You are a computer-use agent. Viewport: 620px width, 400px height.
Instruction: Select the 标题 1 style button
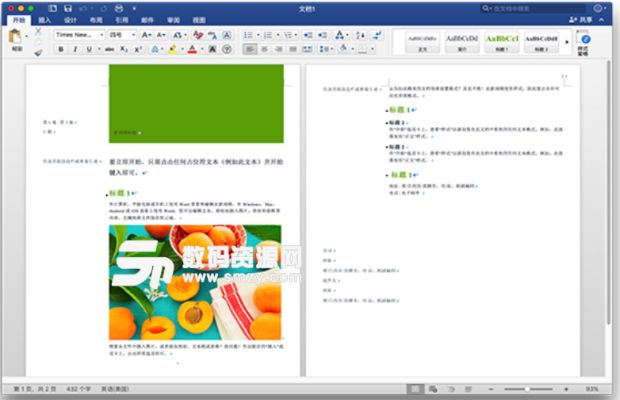[x=502, y=41]
